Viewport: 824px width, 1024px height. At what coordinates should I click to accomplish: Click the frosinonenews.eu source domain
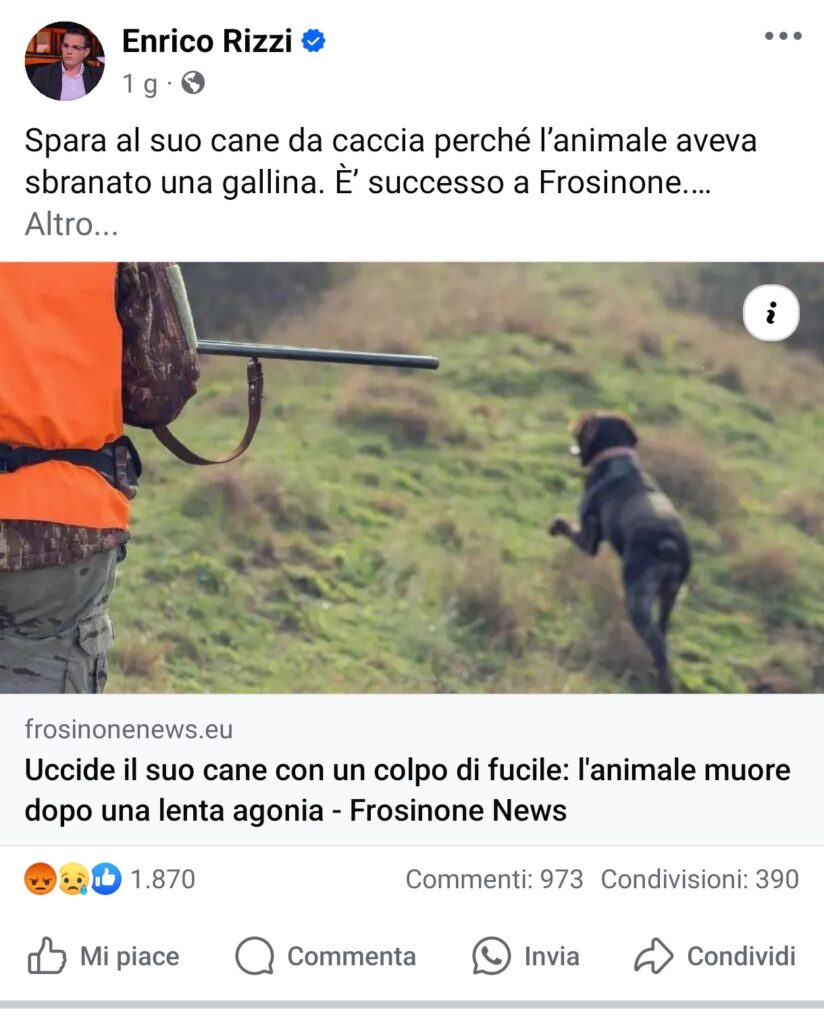[129, 729]
